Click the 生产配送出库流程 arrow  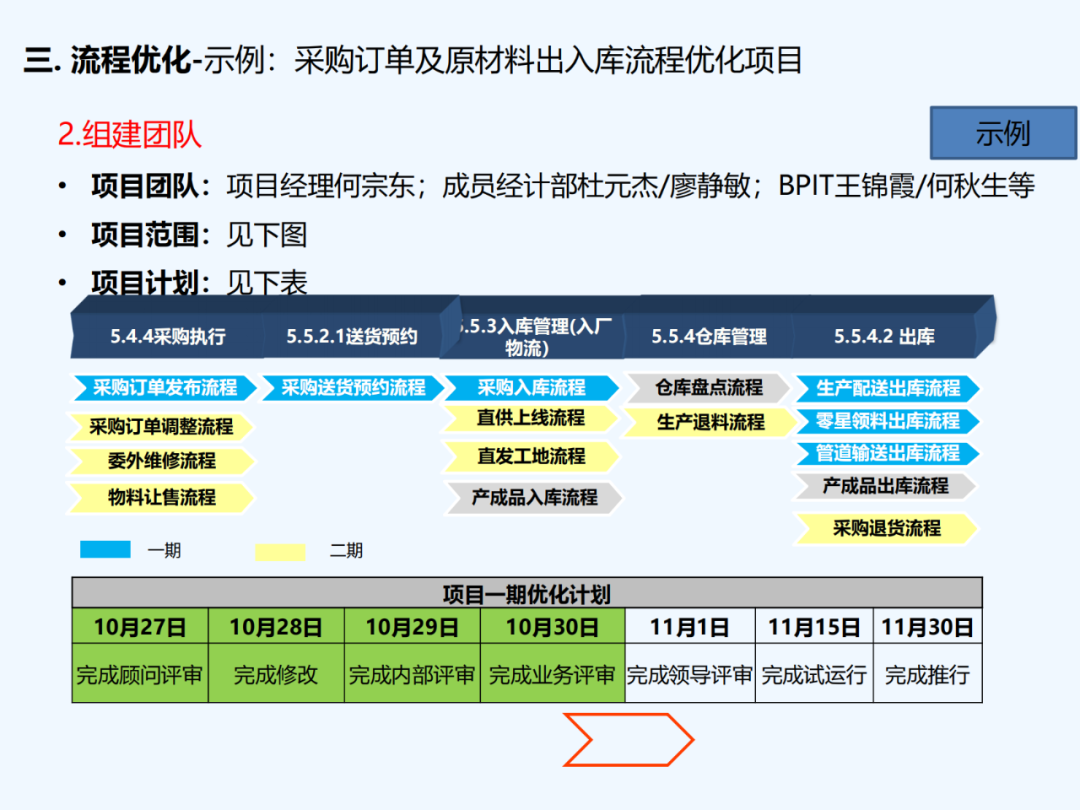[x=887, y=388]
